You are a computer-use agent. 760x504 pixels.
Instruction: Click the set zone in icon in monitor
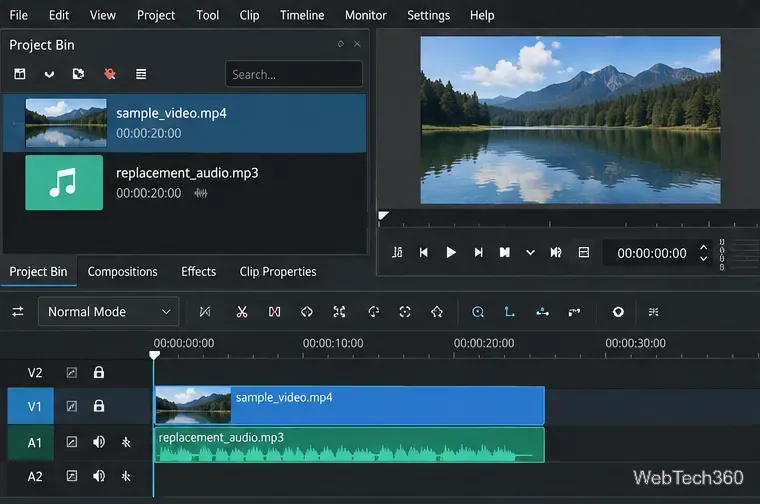pyautogui.click(x=397, y=252)
